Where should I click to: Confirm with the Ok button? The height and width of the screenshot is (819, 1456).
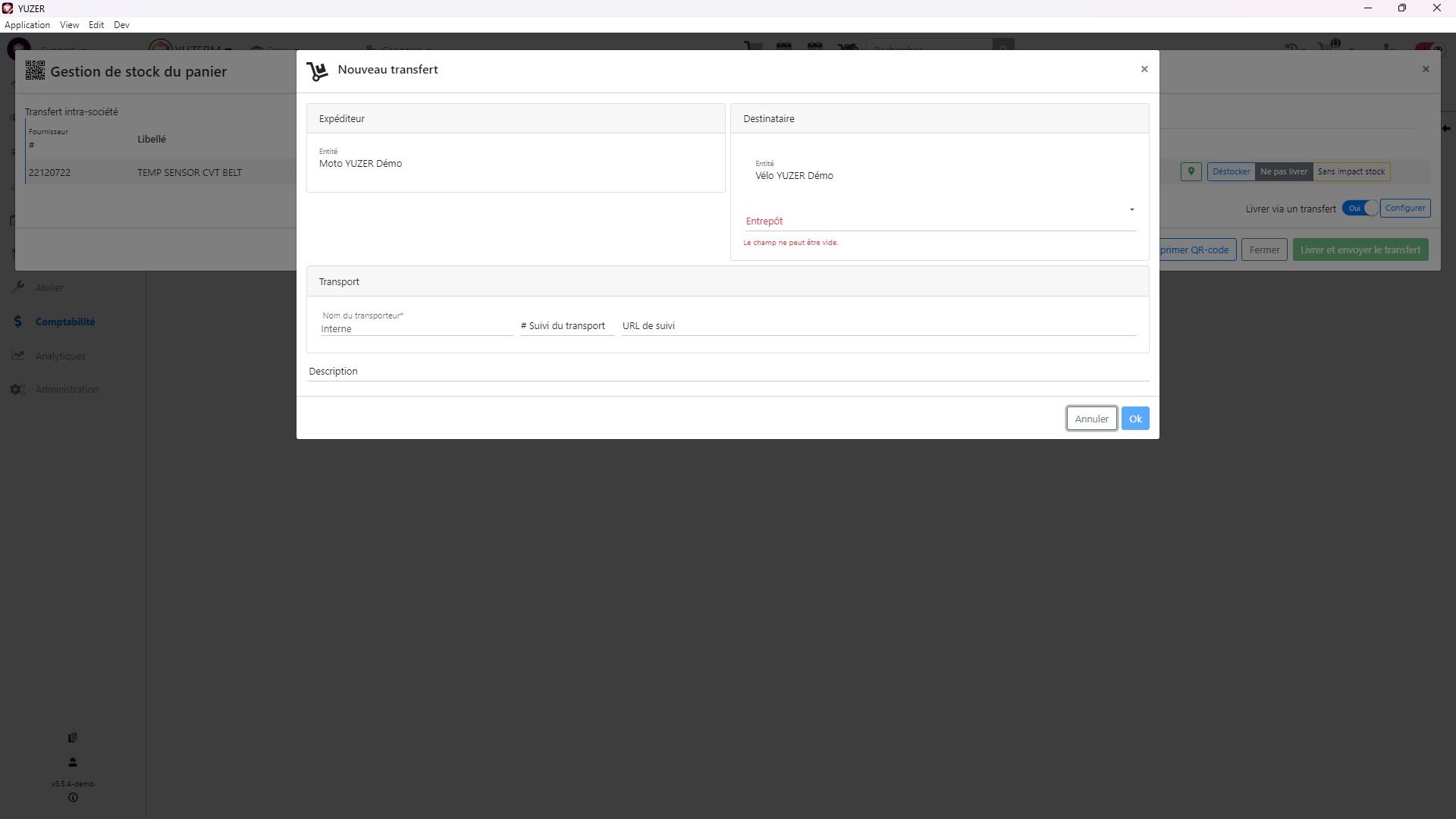(1134, 419)
